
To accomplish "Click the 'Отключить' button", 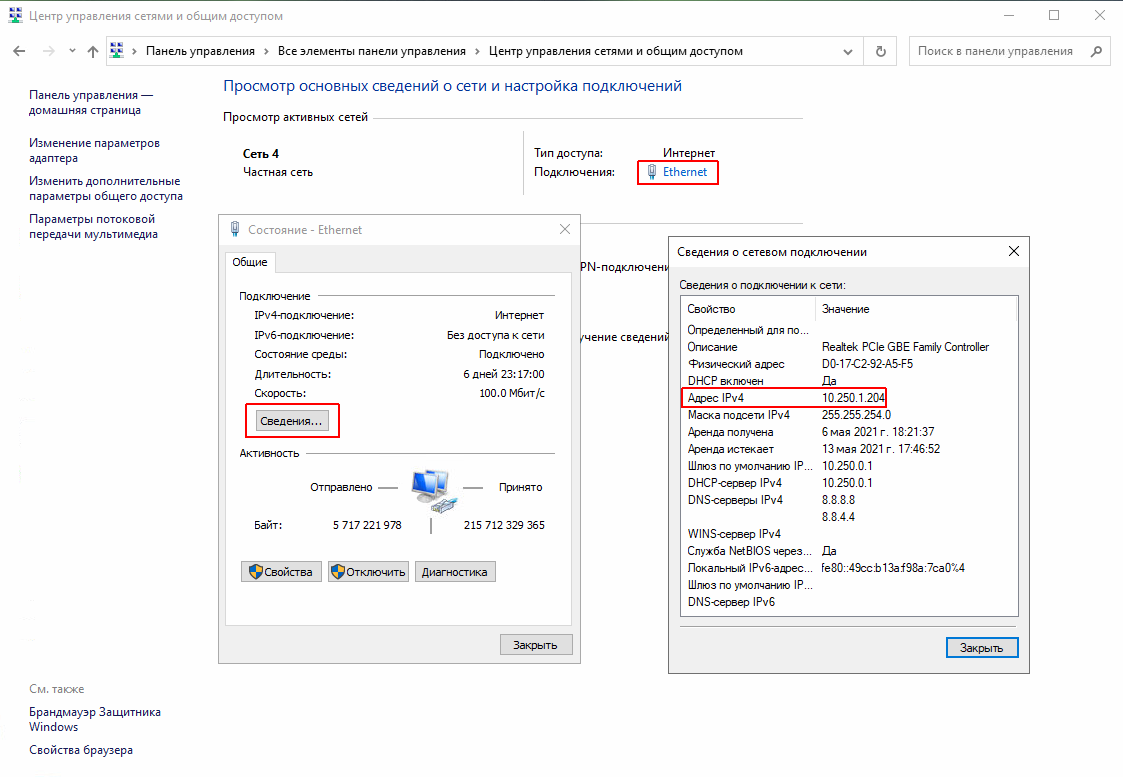I will [368, 571].
